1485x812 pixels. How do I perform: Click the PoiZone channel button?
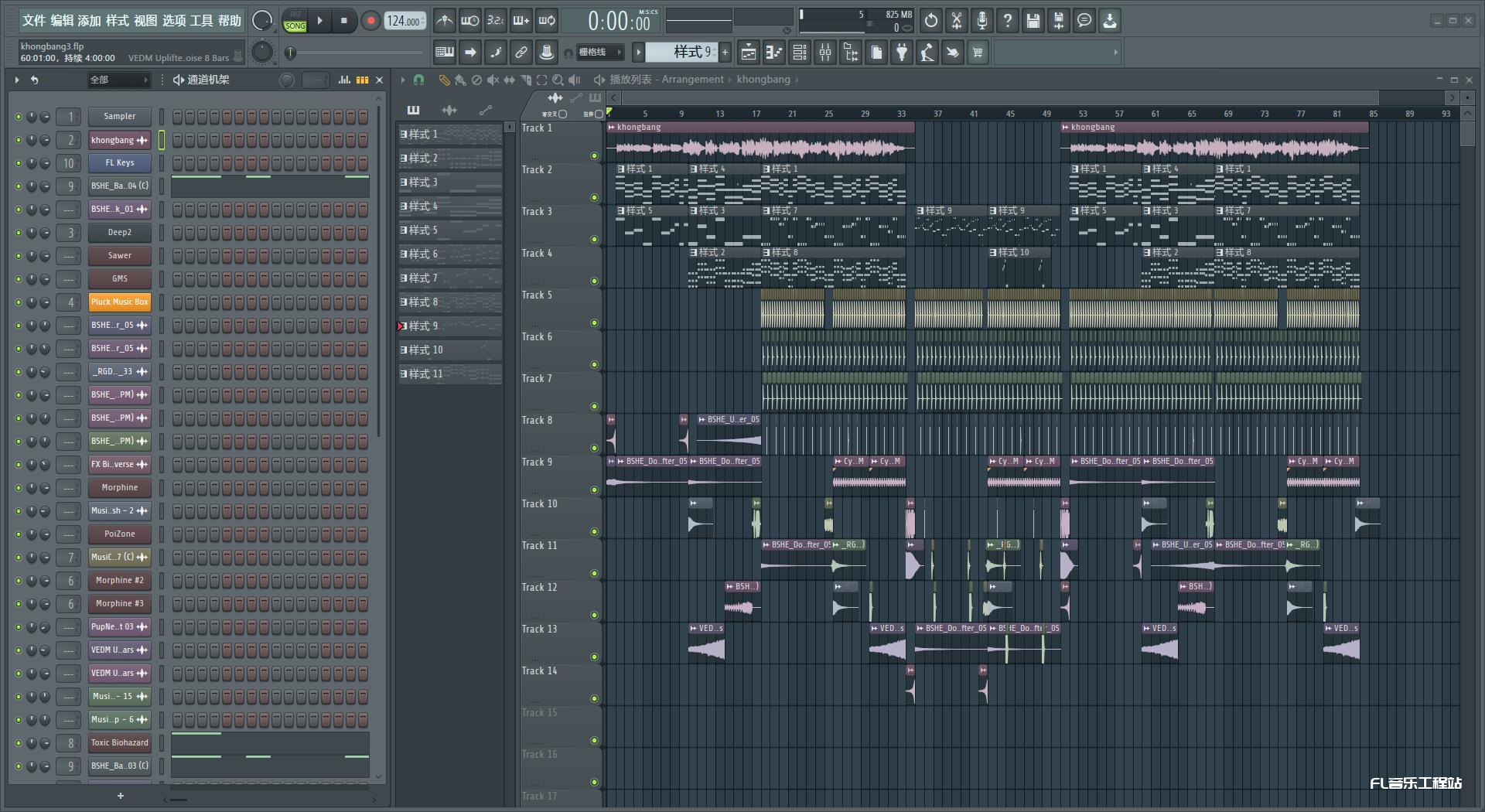(119, 534)
